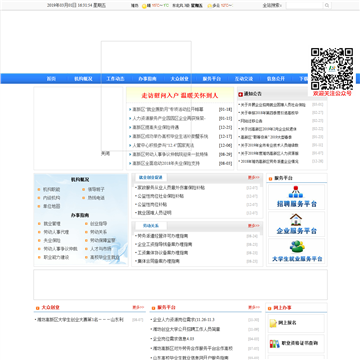This screenshot has width=360, height=360.
Task: Open 单位地图 in the 机构概况 panel
Action: coord(52,207)
